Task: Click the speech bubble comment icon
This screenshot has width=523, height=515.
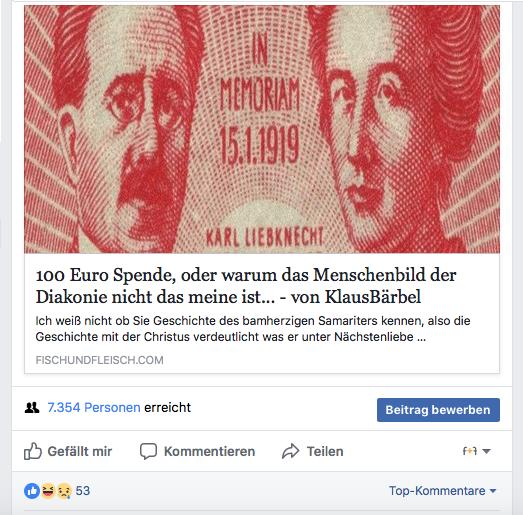Action: coord(148,451)
